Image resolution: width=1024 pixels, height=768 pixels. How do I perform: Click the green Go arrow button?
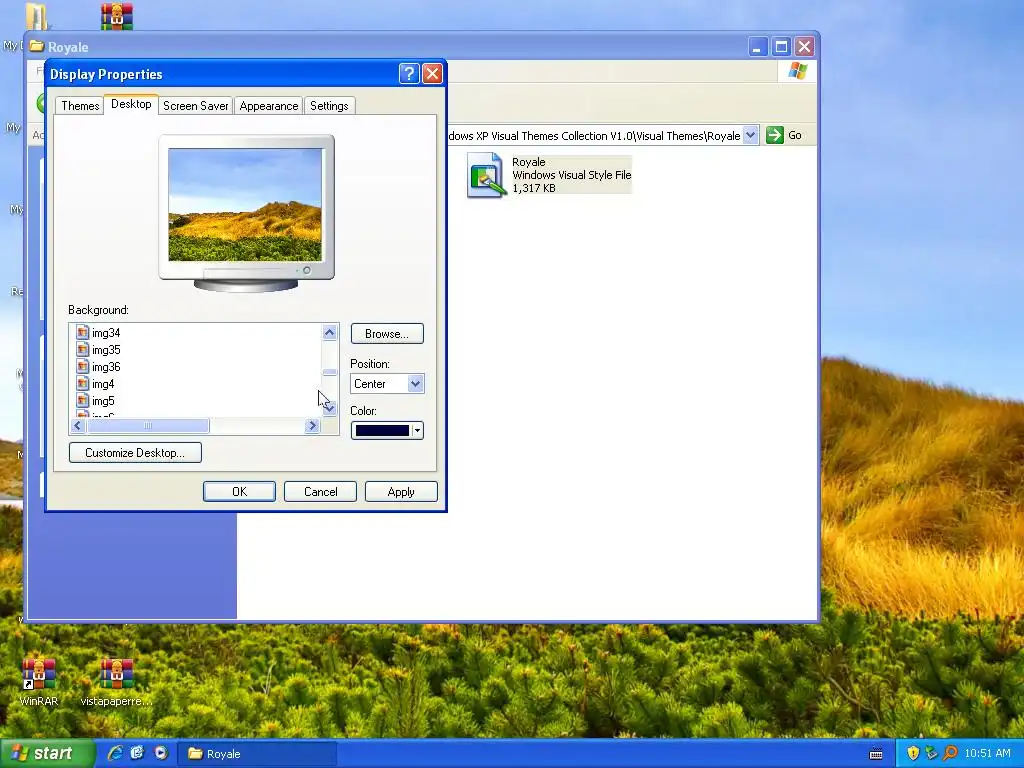pos(775,135)
